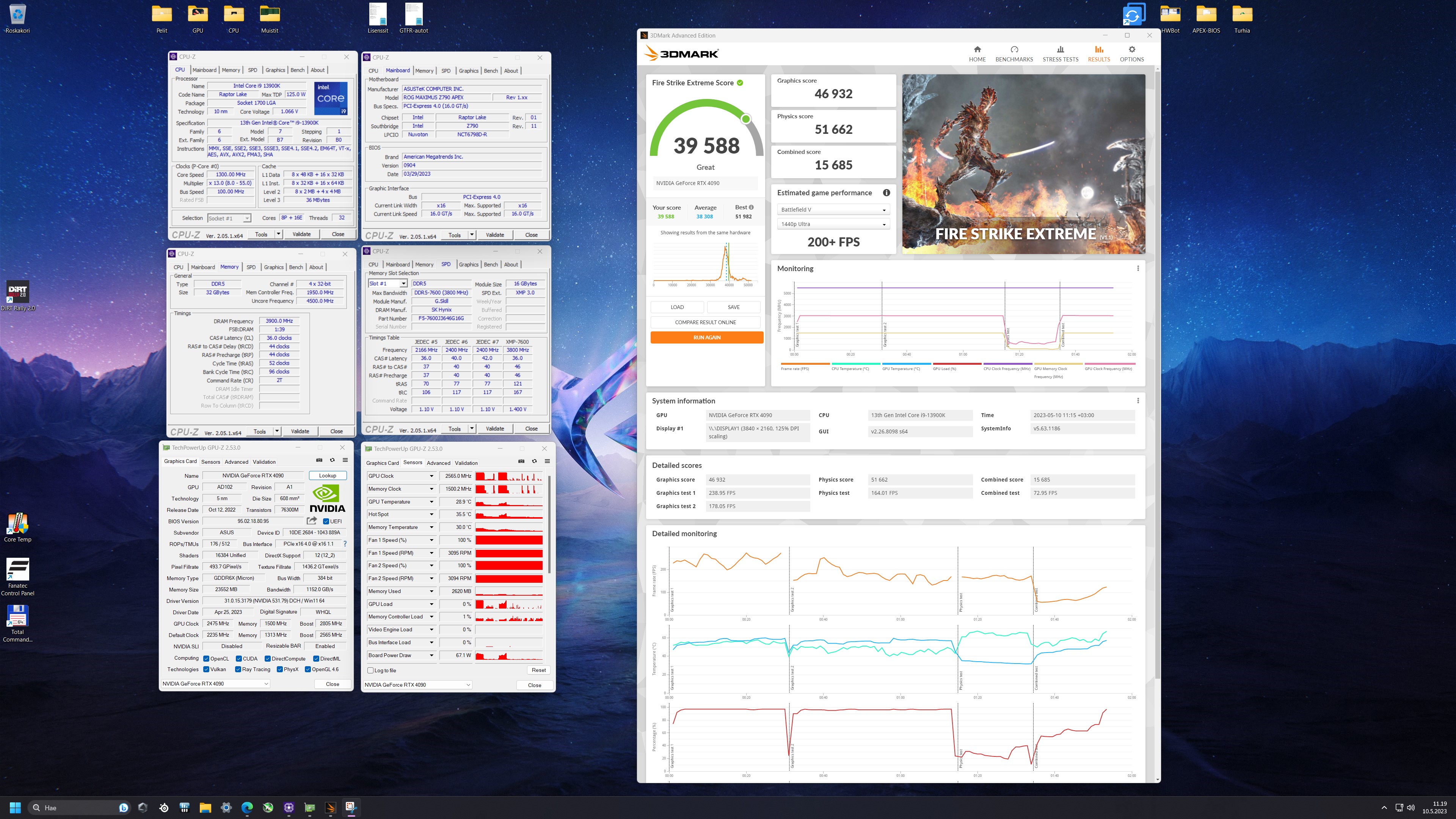Open STRESS TESTS in 3DMark navigation
1456x819 pixels.
1061,54
